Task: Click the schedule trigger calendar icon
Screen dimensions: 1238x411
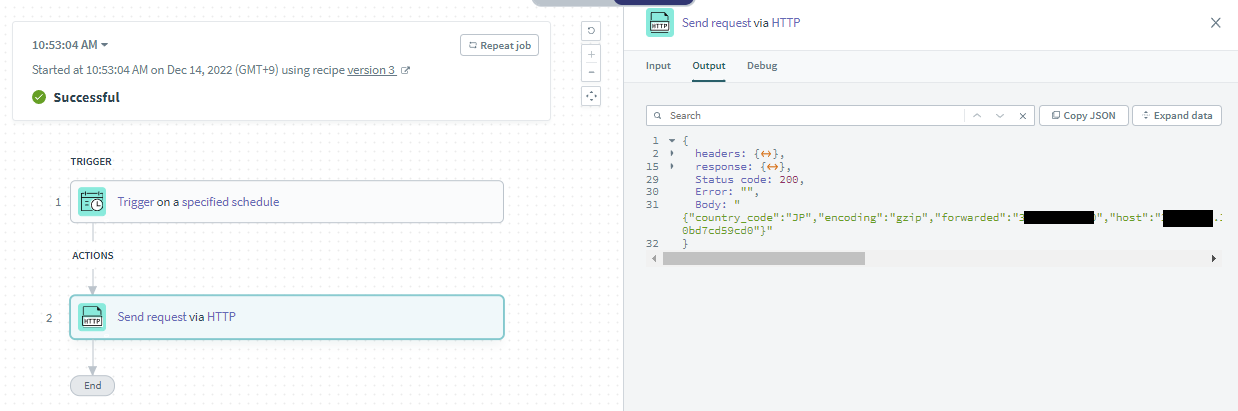Action: click(x=92, y=201)
